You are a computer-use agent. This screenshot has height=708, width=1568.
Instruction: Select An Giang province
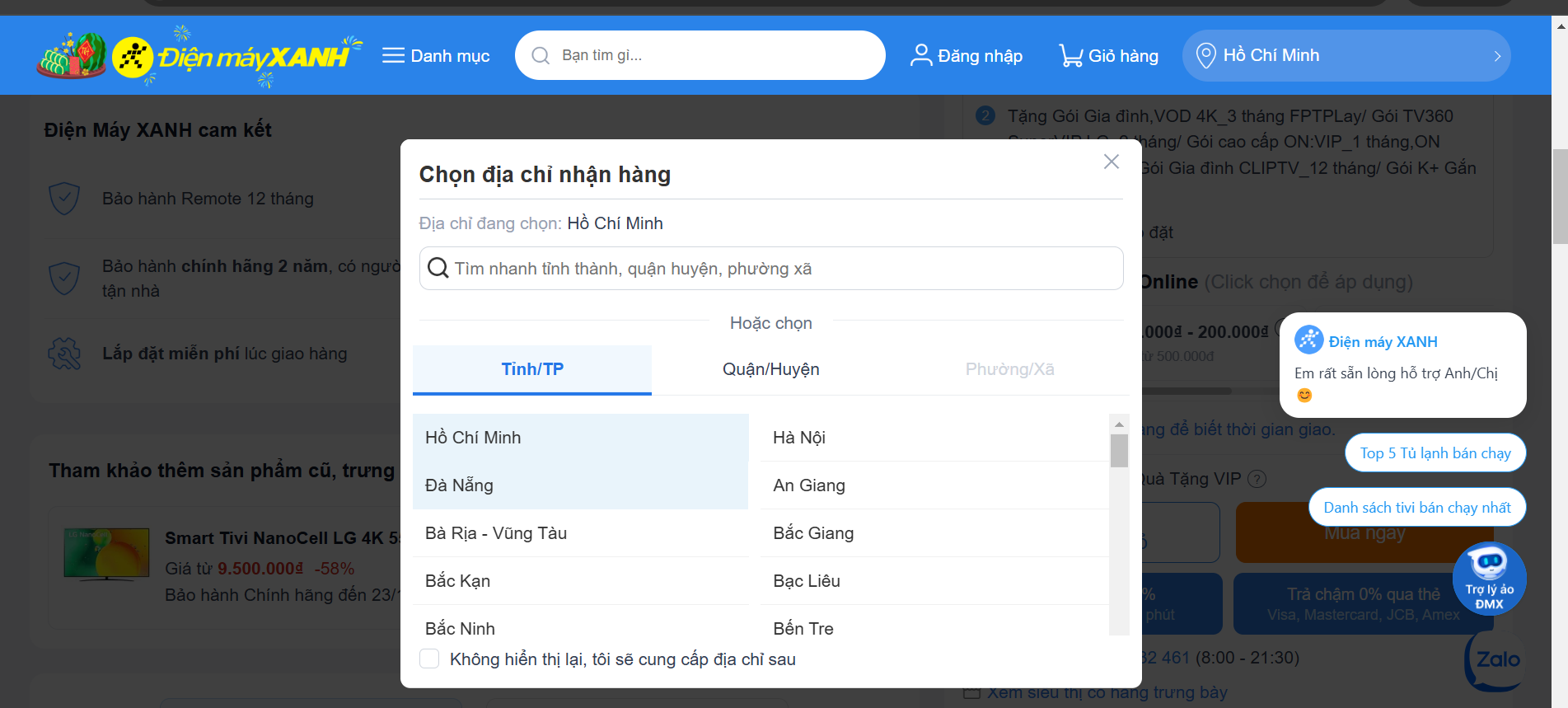pos(934,485)
